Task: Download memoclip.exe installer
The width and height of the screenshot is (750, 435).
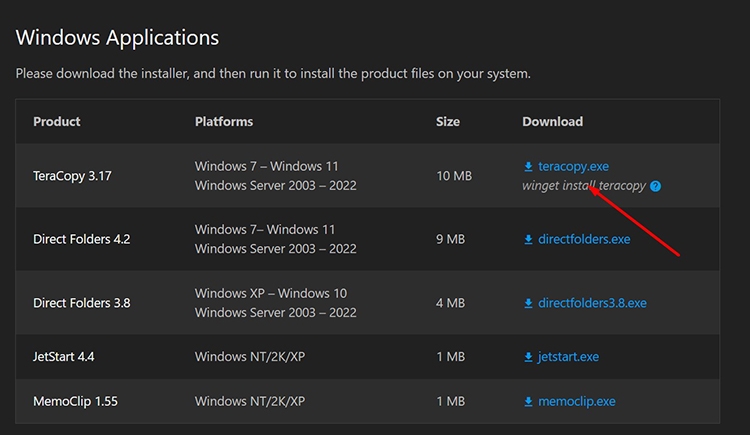Action: coord(576,402)
